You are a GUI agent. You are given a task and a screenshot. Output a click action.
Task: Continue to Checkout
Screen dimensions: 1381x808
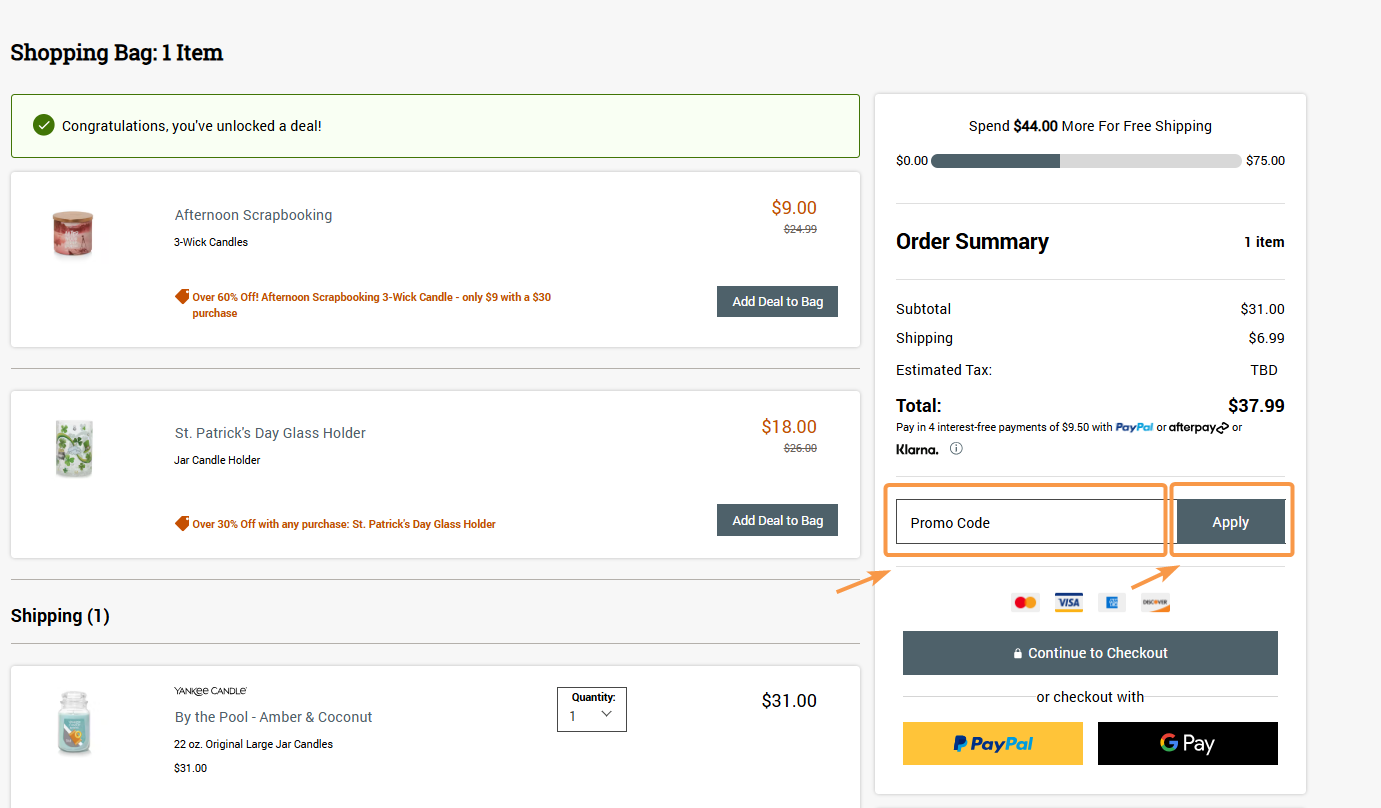1090,653
